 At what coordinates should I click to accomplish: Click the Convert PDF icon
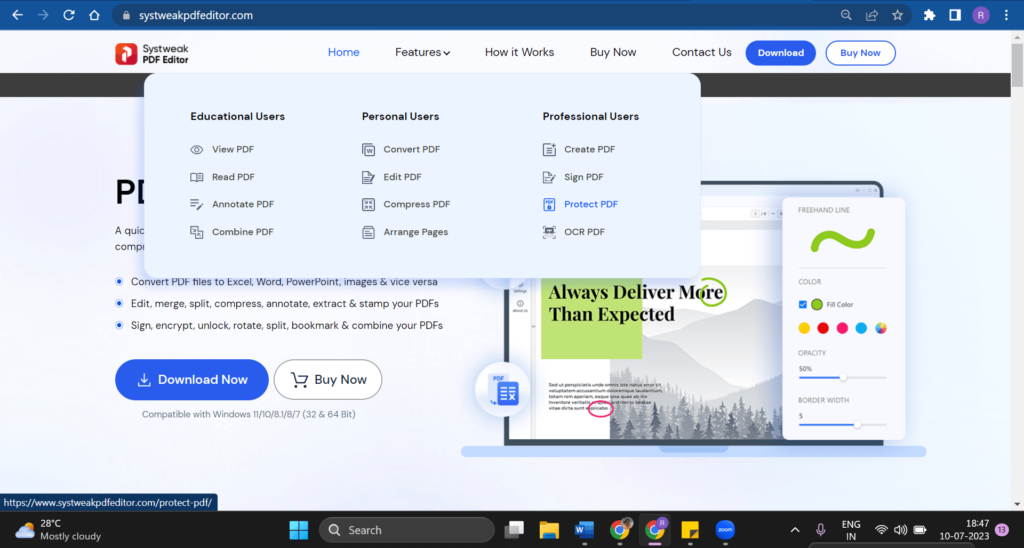point(368,150)
